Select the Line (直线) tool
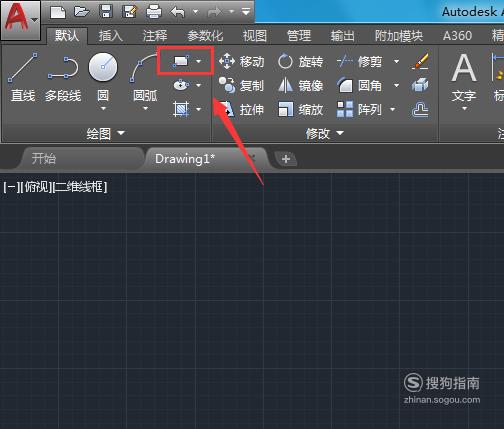Screen dimensions: 504x429 23,78
